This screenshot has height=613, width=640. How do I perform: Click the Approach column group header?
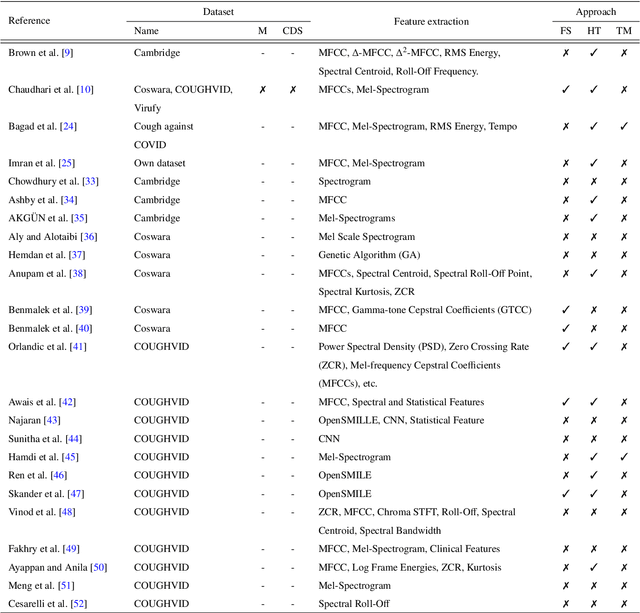coord(594,12)
